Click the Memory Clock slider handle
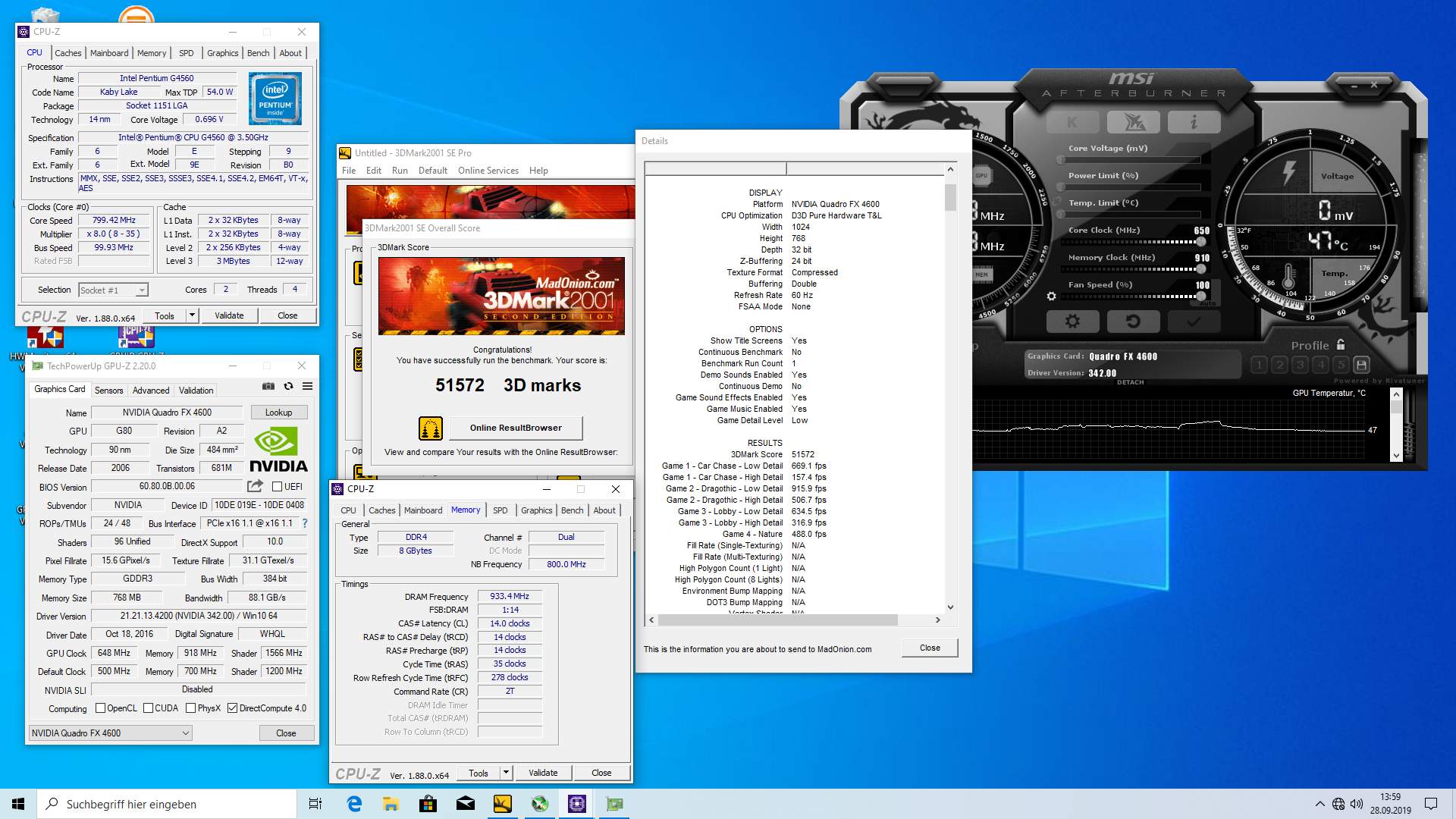1456x819 pixels. pos(1201,269)
